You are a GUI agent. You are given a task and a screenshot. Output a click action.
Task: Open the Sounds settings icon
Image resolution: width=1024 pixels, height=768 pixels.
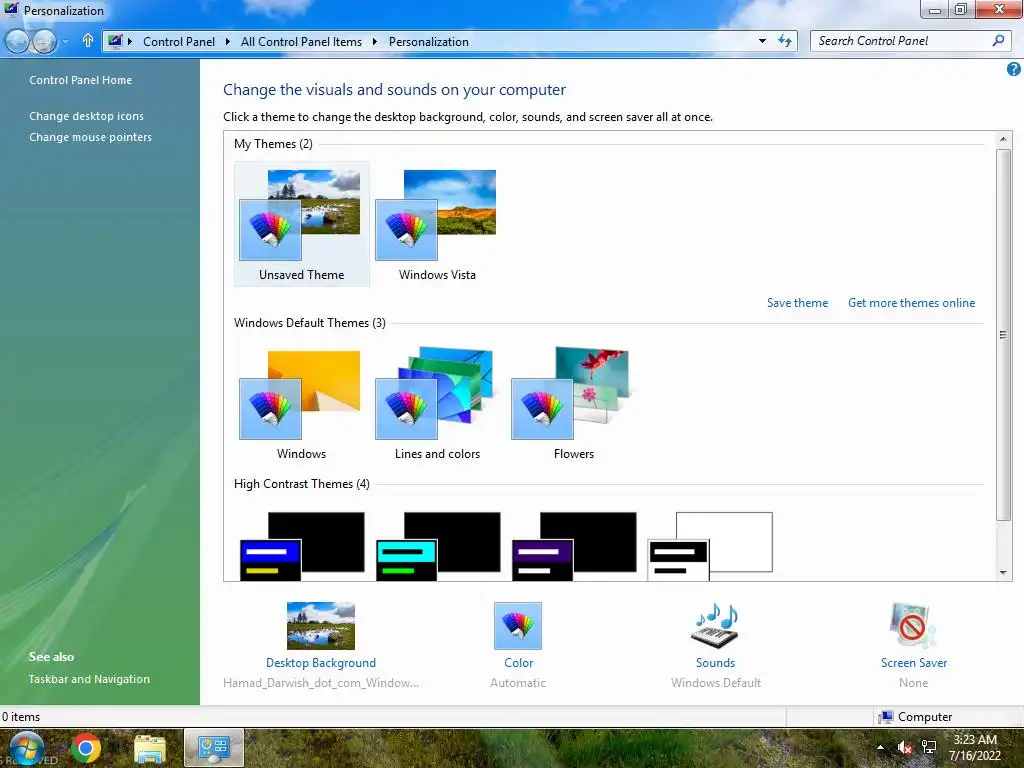(715, 626)
